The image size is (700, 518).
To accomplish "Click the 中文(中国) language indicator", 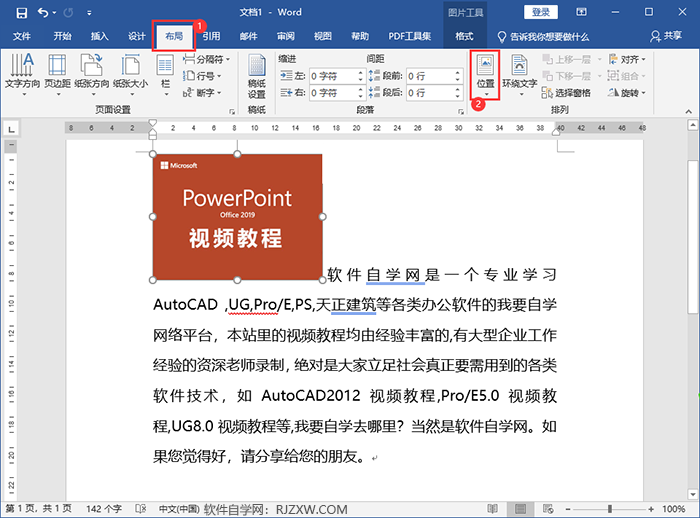I will click(179, 509).
